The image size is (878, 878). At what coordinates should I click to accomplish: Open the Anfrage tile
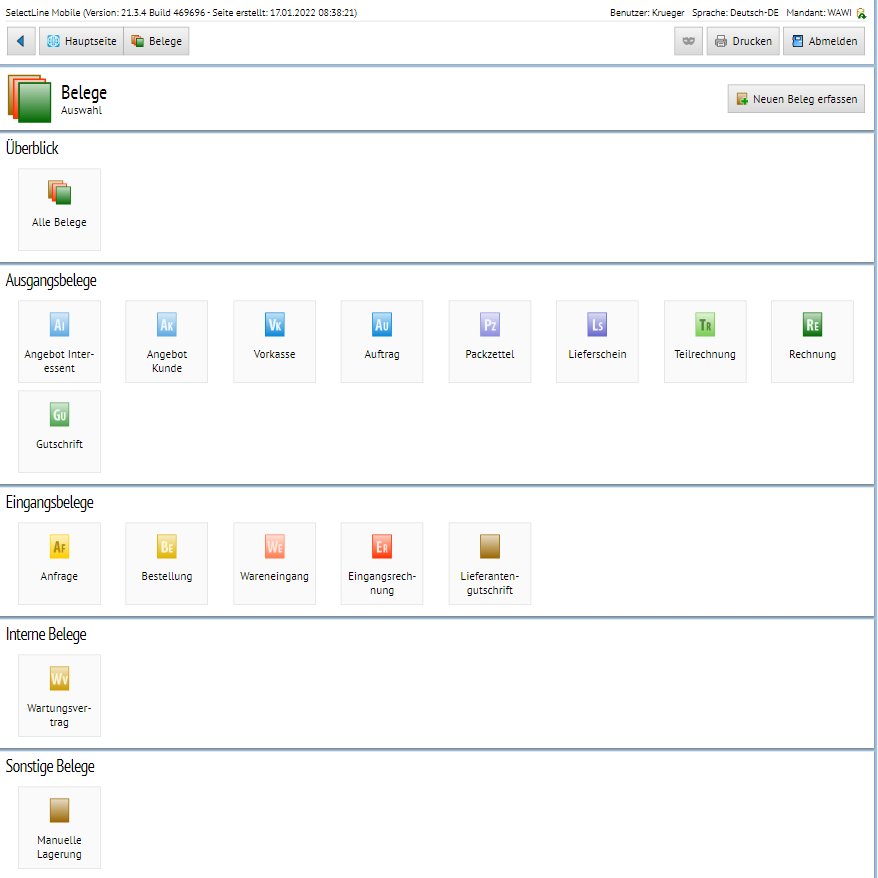(59, 564)
